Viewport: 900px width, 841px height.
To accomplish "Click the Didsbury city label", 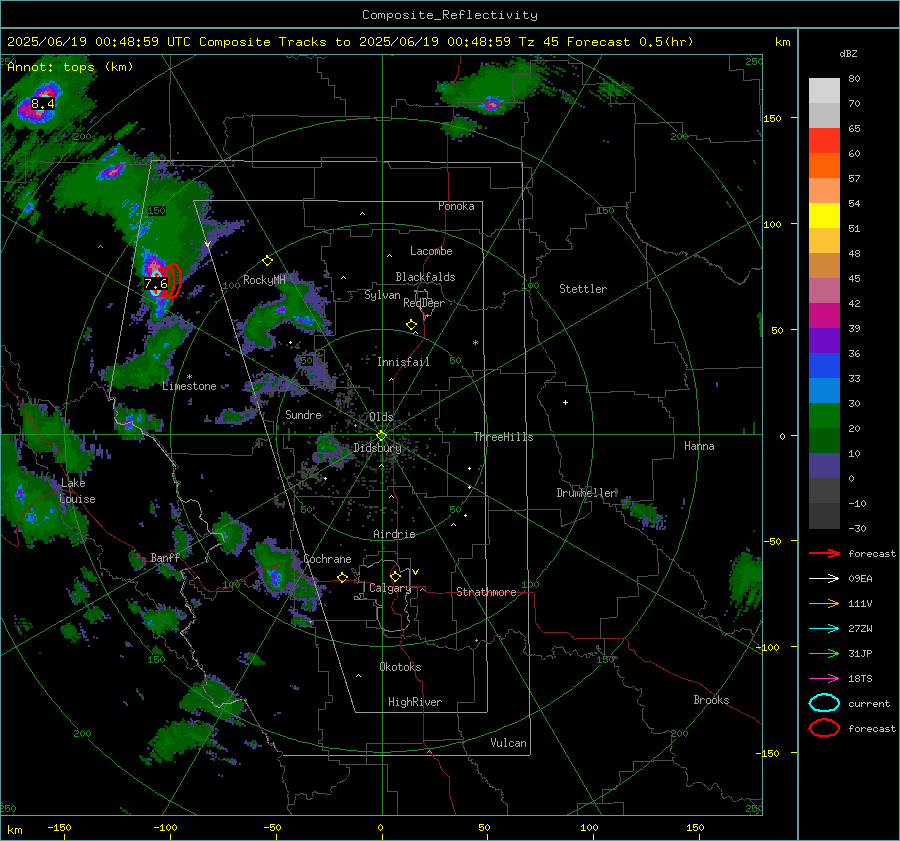I will point(377,448).
